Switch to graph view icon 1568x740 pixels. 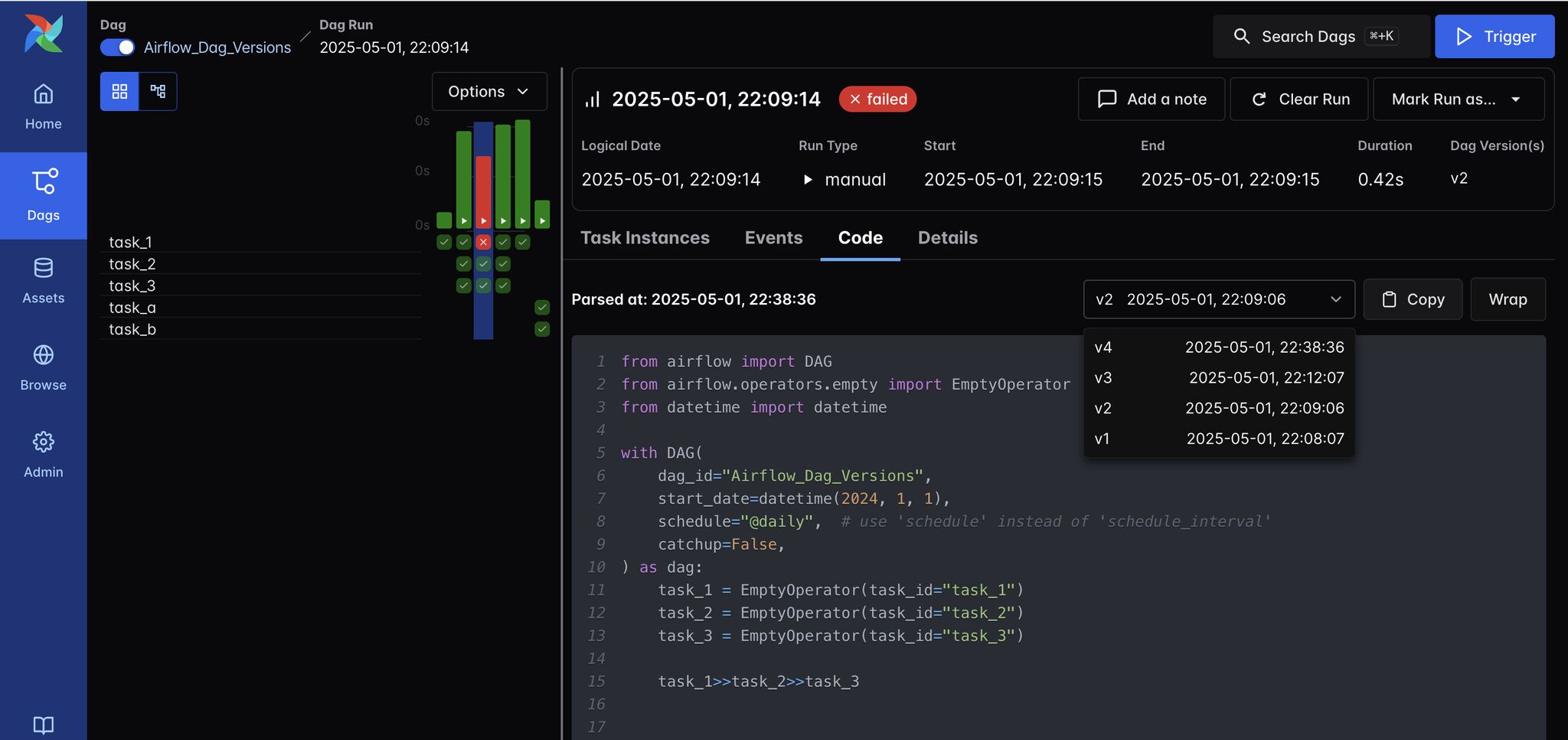[x=158, y=92]
